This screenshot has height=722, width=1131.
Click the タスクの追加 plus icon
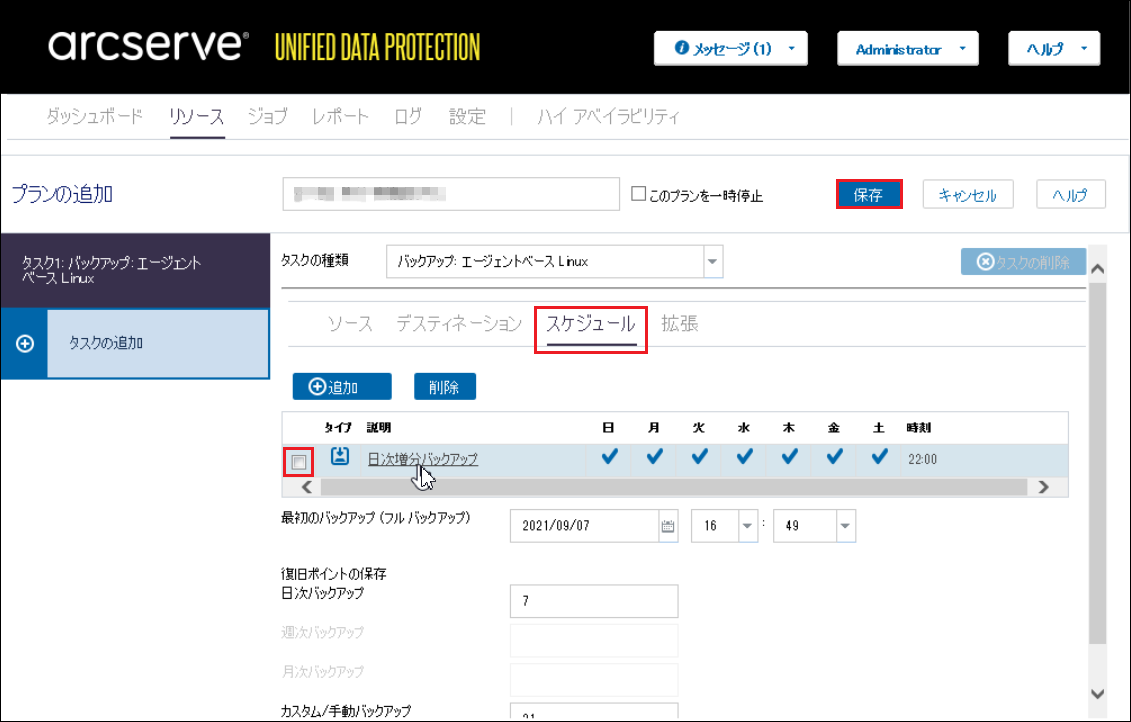25,343
